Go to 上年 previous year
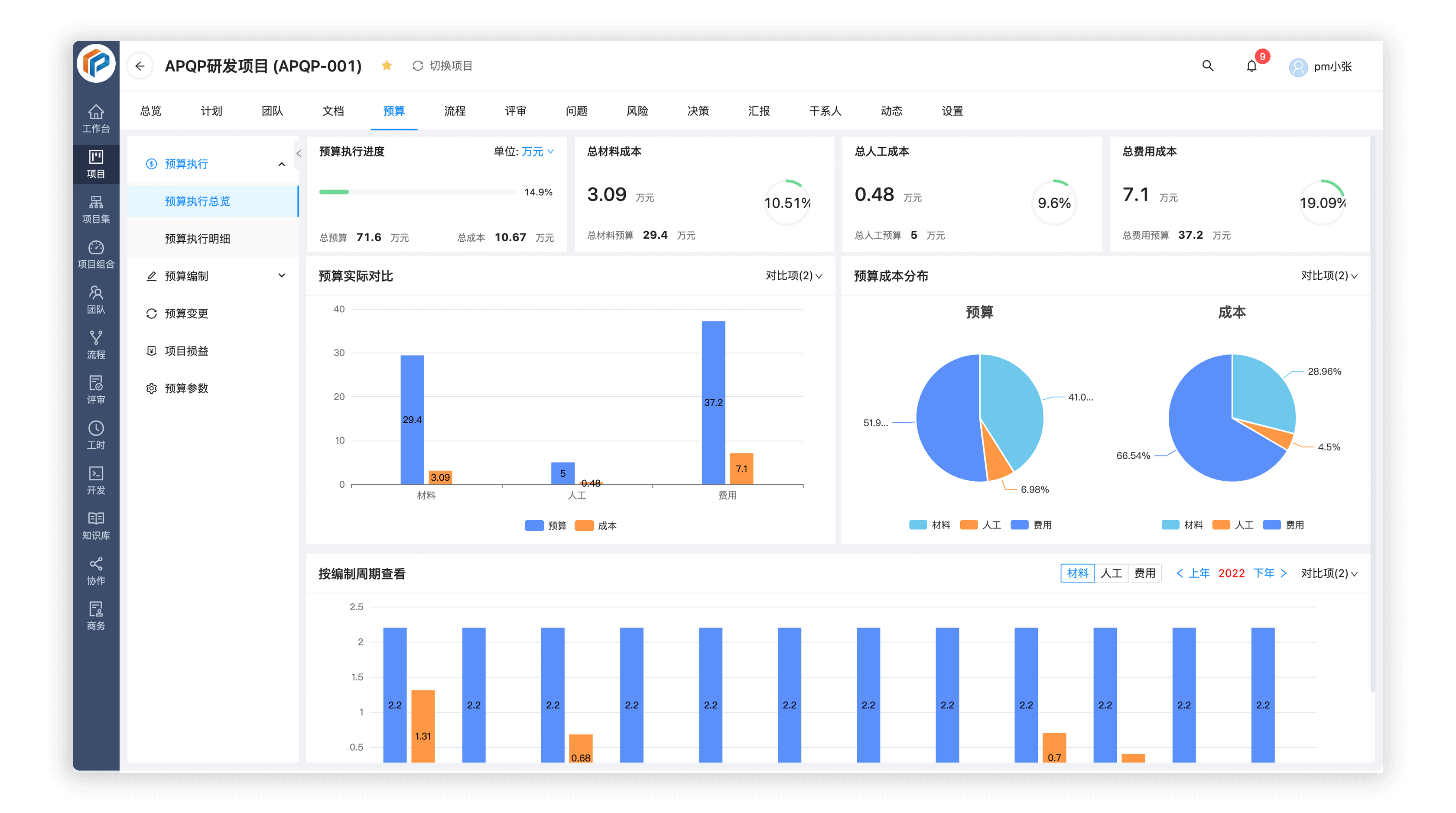 1193,573
